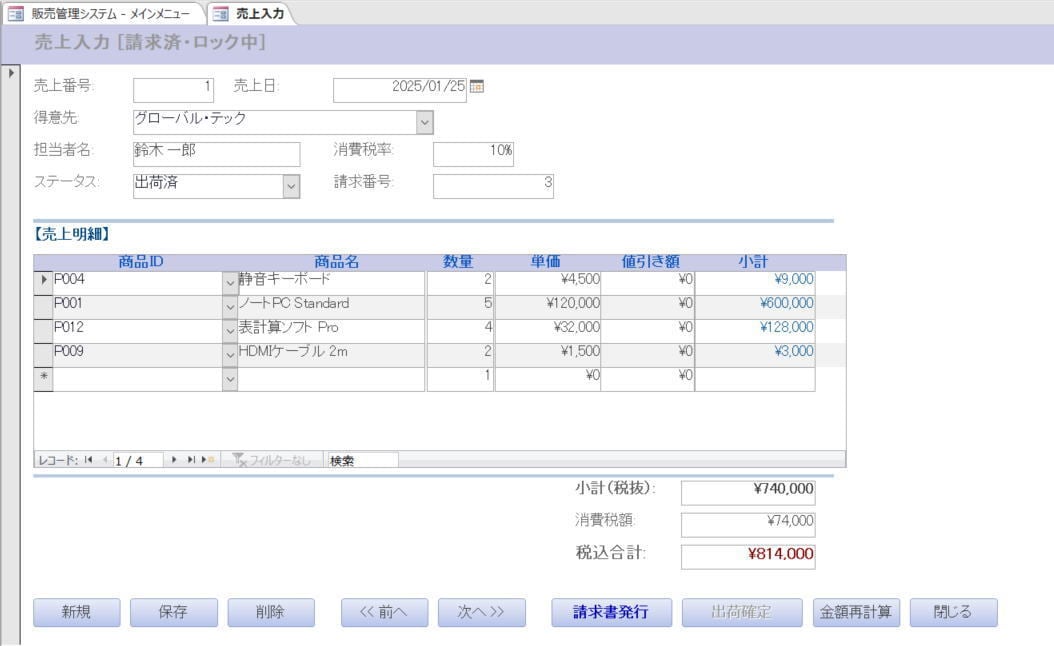Image resolution: width=1054 pixels, height=646 pixels.
Task: Click the 消費税率 field showing 10%
Action: point(473,154)
